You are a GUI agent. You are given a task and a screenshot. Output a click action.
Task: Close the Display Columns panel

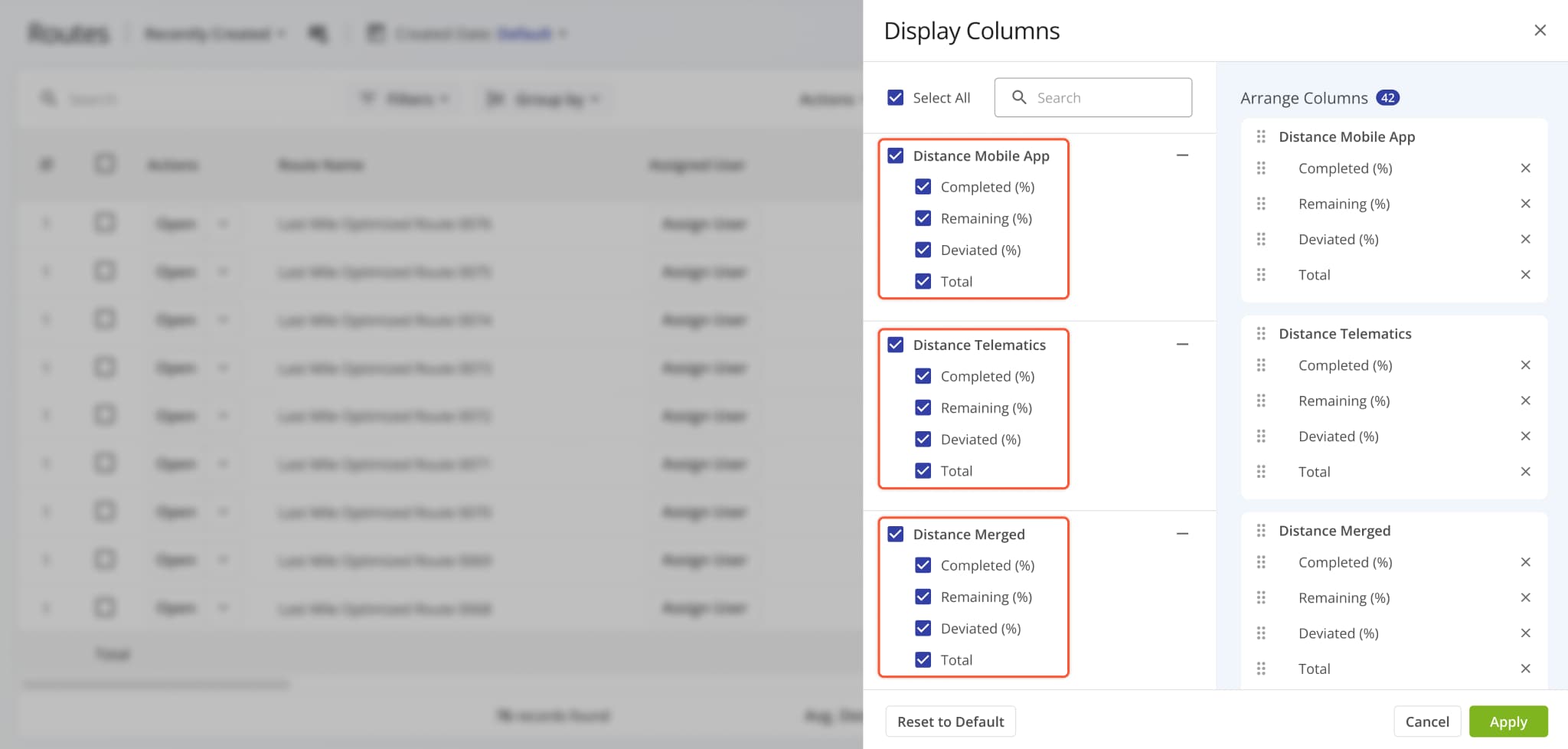pyautogui.click(x=1540, y=31)
